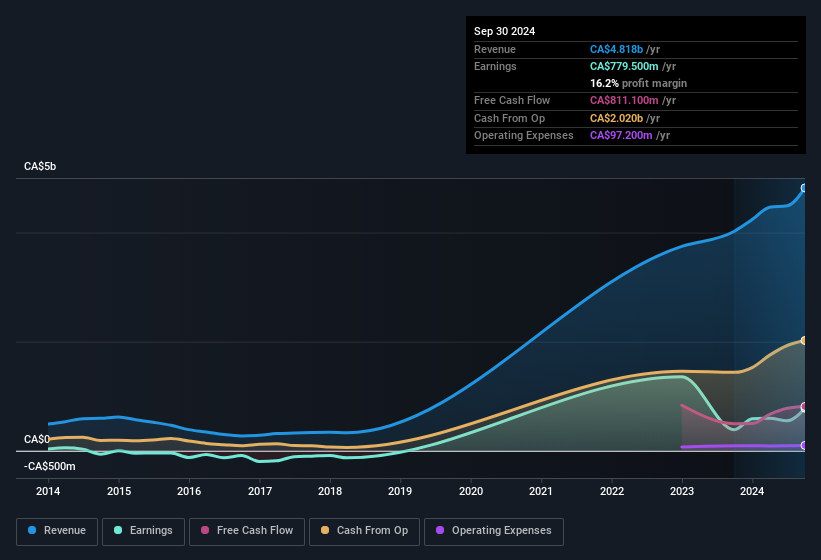This screenshot has height=560, width=821.
Task: Toggle the Revenue legend button
Action: [57, 532]
